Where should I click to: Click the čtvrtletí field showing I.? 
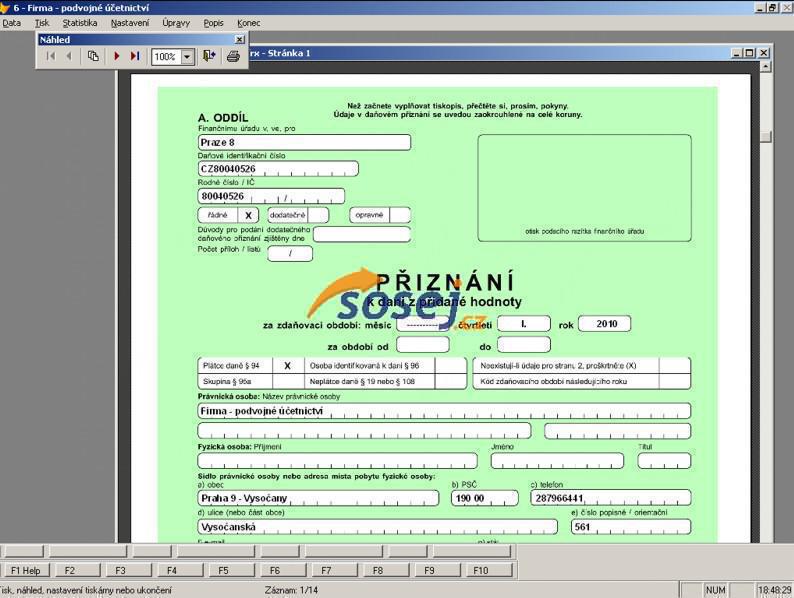pos(524,324)
